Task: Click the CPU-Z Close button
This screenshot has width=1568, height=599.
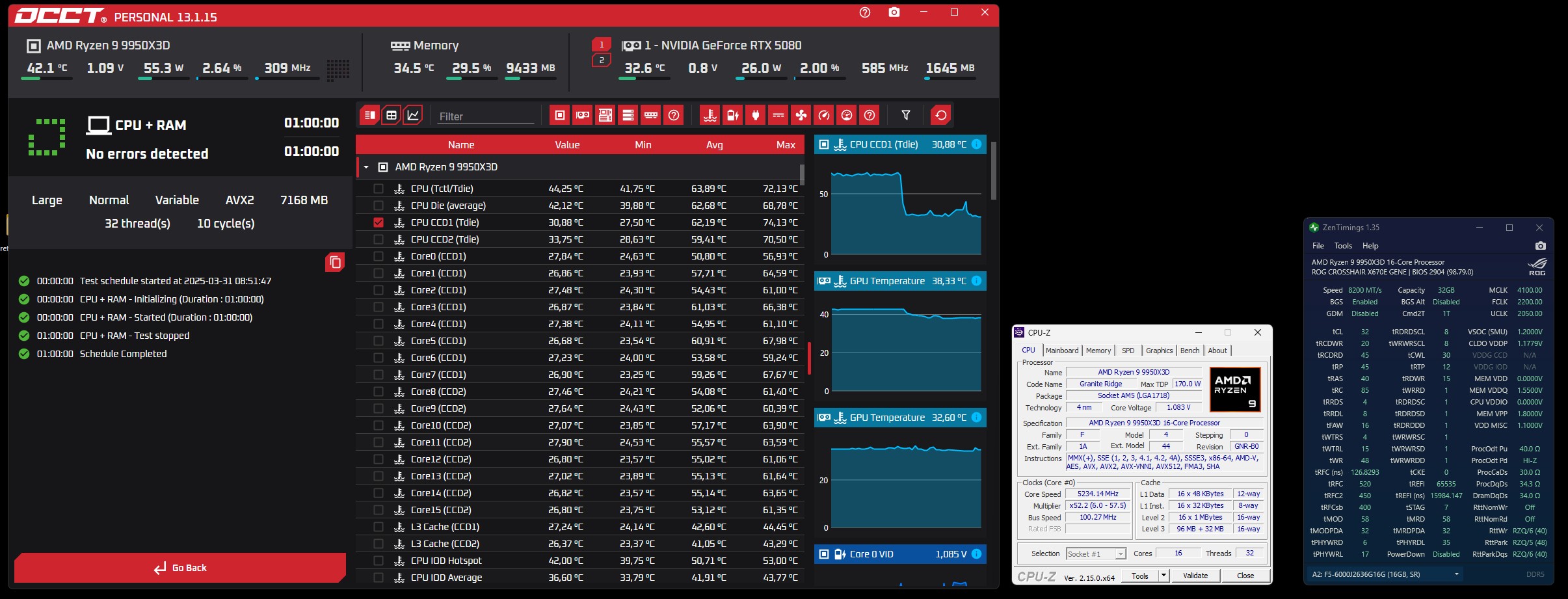Action: (1245, 576)
